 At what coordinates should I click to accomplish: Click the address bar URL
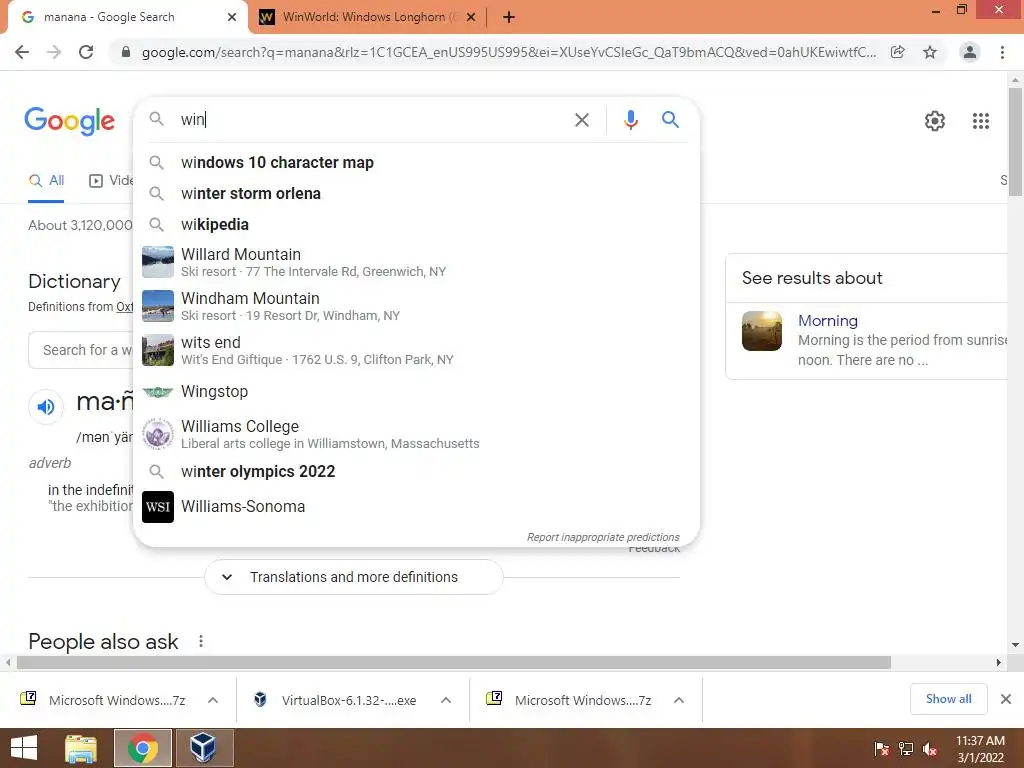click(x=509, y=52)
